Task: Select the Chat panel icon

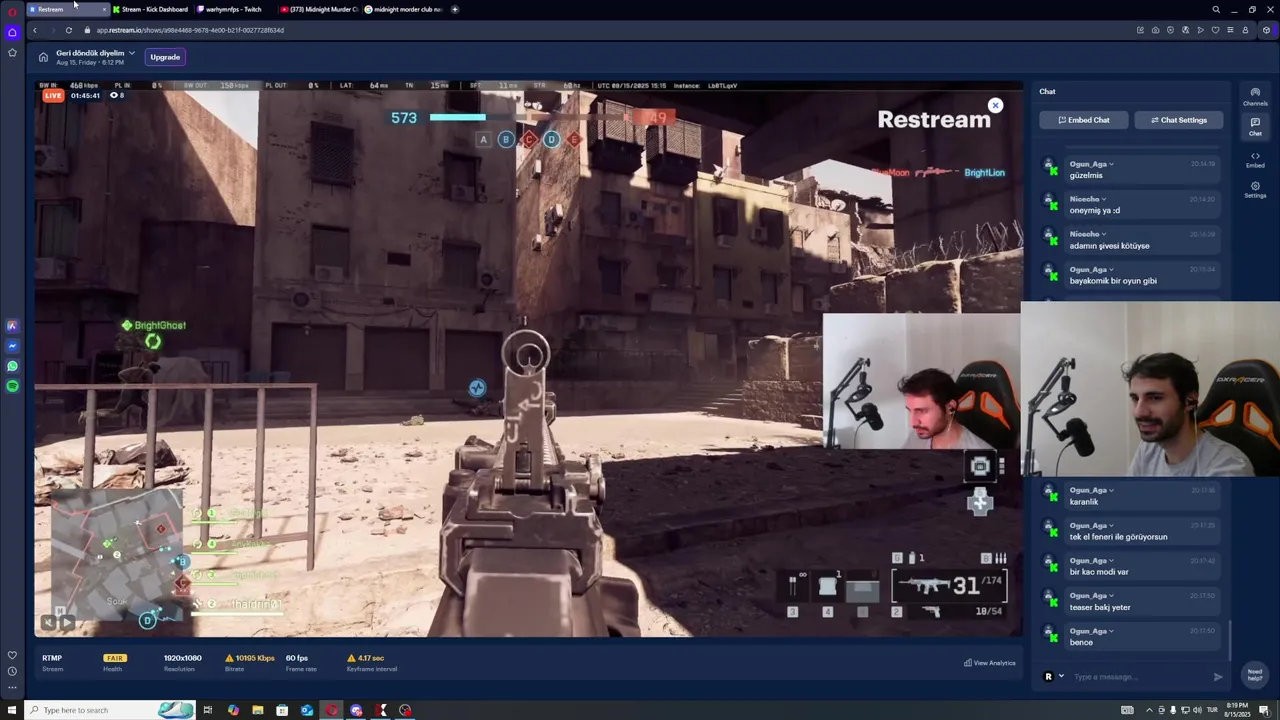Action: 1255,127
